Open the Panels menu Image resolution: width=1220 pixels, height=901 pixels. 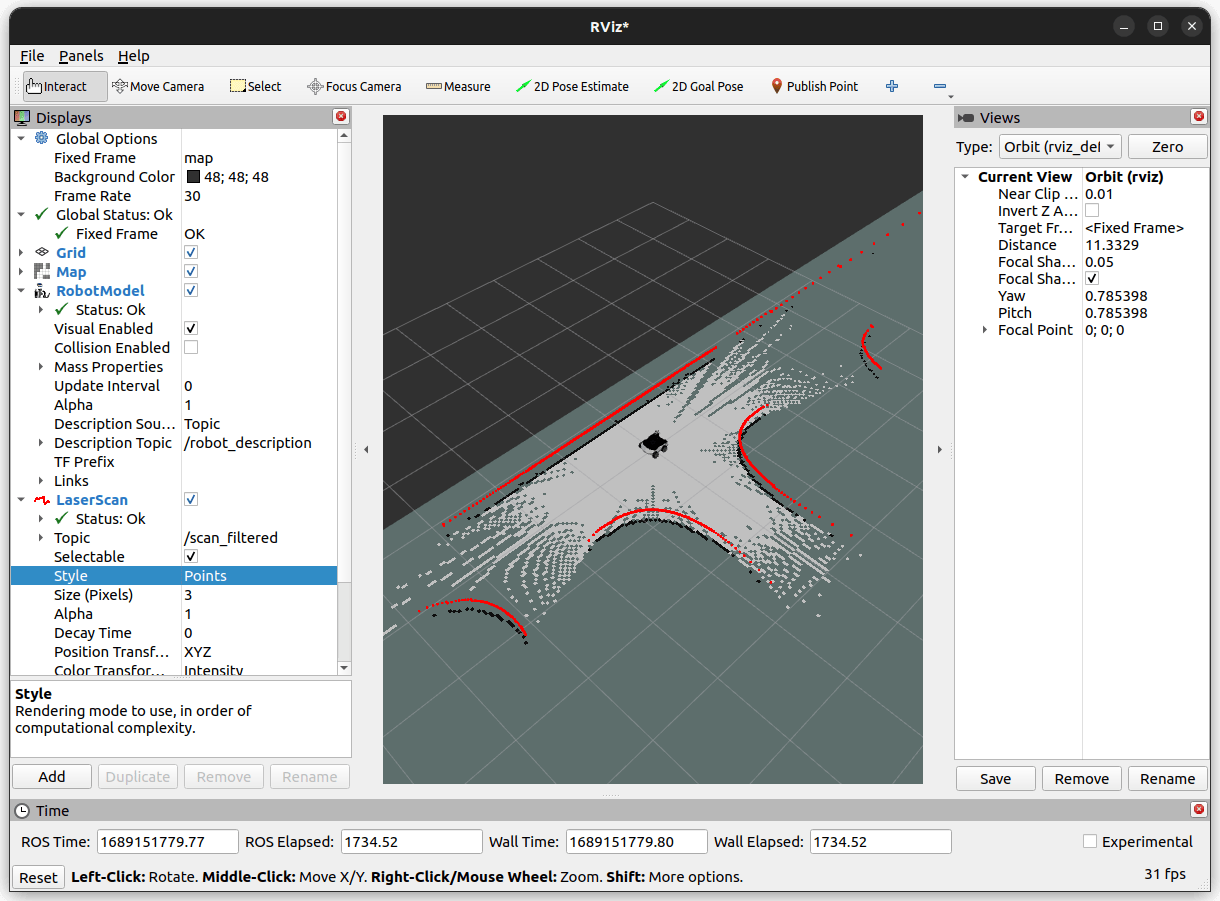click(x=81, y=56)
